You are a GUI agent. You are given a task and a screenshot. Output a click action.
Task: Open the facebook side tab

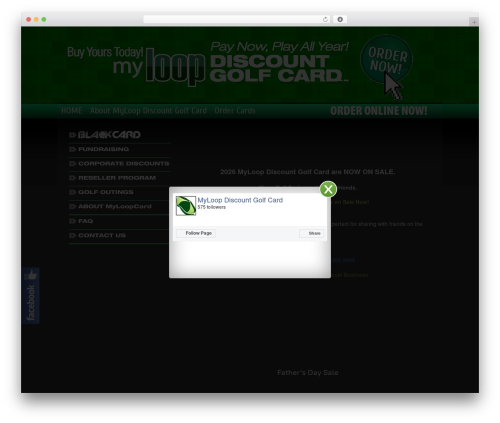(x=30, y=295)
